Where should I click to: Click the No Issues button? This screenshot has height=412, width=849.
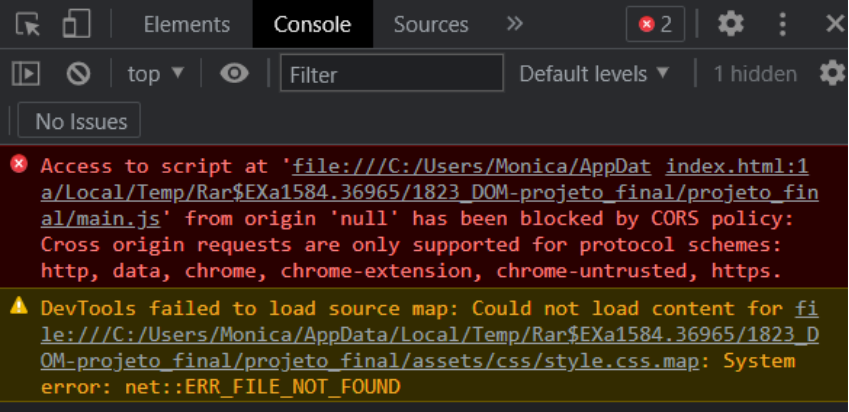[x=80, y=120]
